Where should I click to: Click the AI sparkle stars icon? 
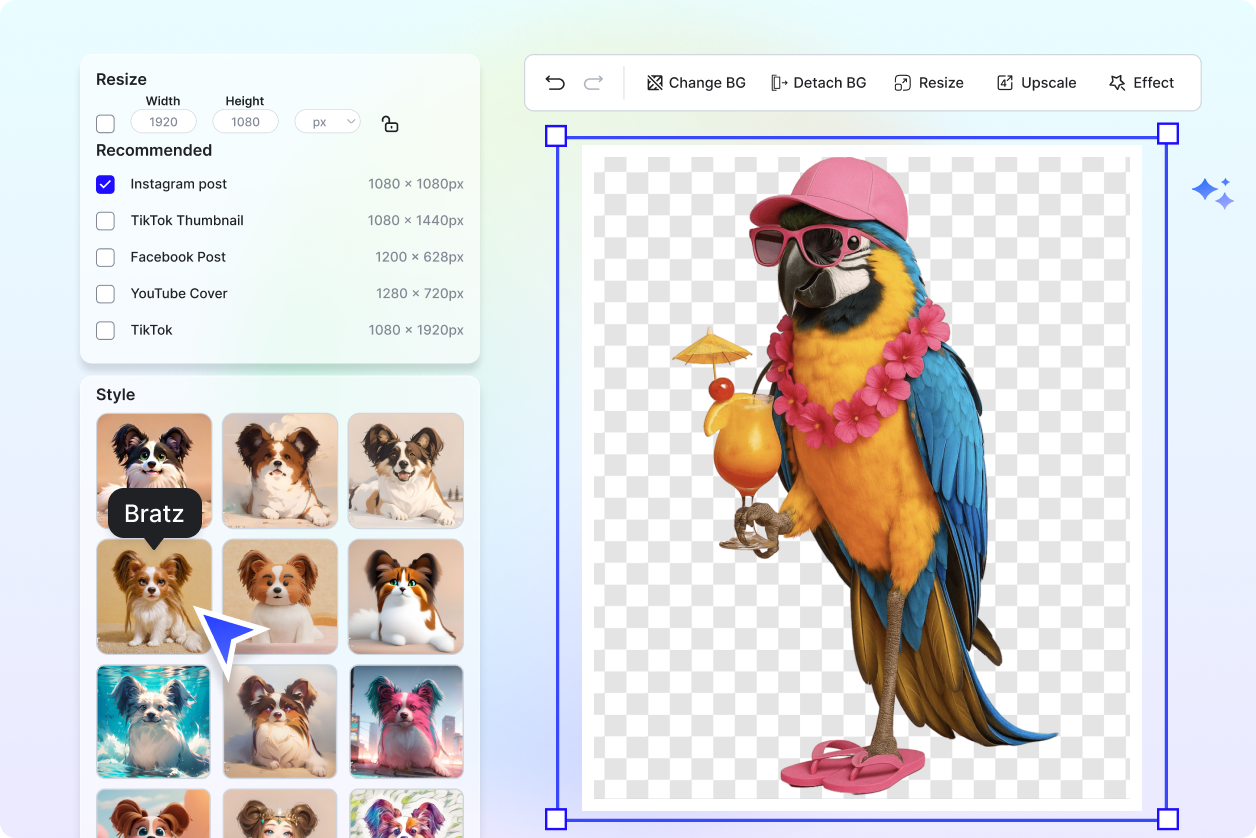click(1213, 193)
